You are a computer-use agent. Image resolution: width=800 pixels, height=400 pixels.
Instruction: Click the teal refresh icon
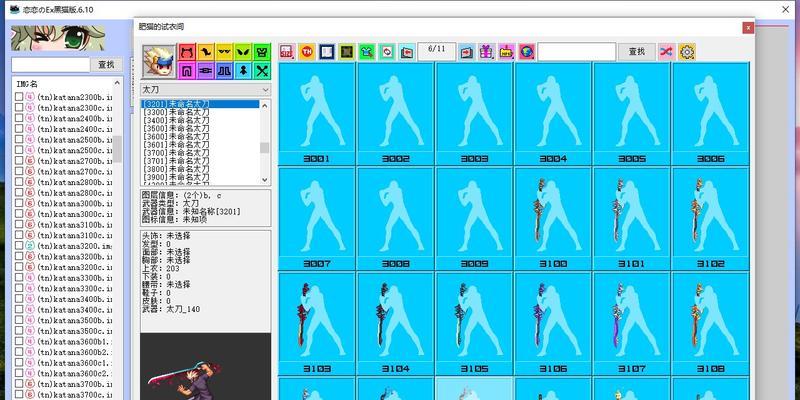click(387, 52)
